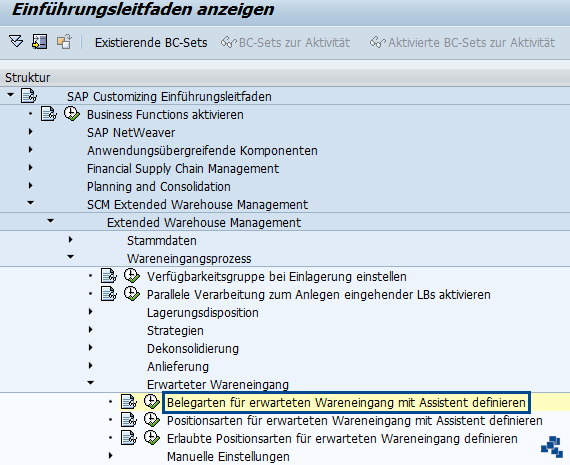Viewport: 570px width, 465px height.
Task: Open documentation icon for Belegarten für erwarteten Wareneingang
Action: [x=129, y=402]
